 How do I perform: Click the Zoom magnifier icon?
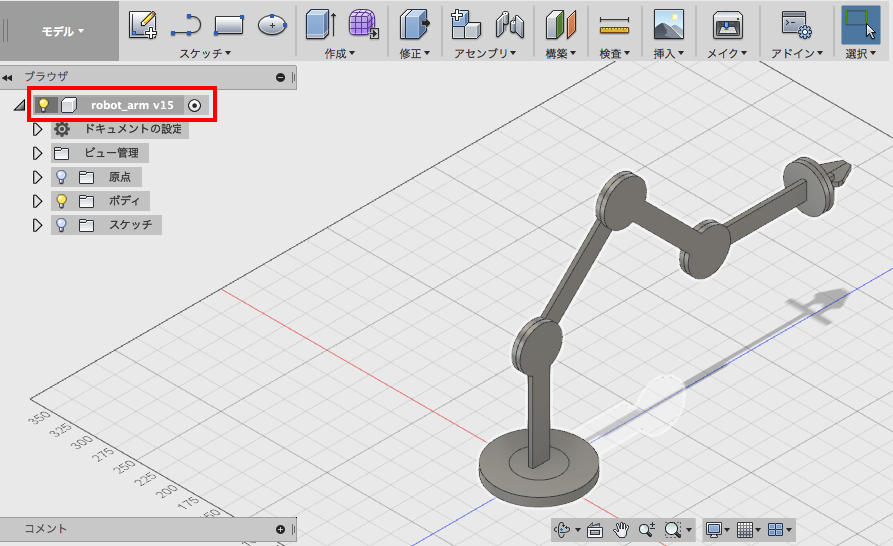point(646,530)
